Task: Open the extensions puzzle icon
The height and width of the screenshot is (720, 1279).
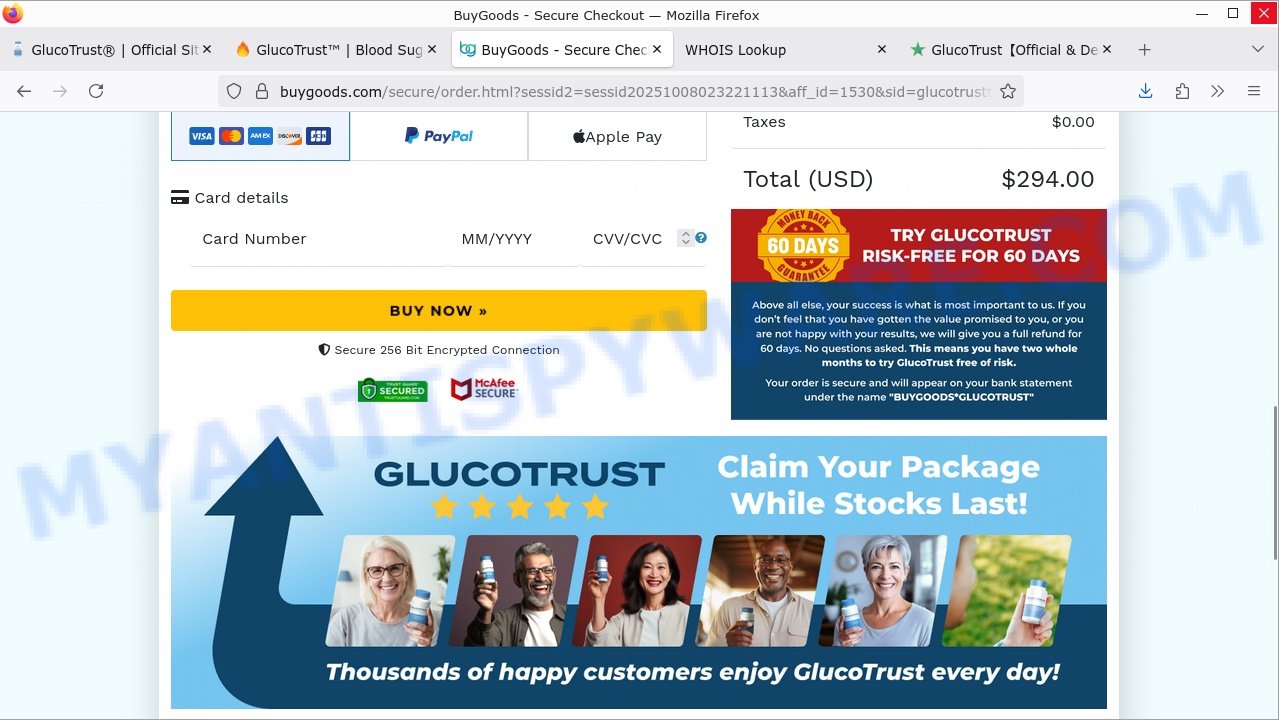Action: pyautogui.click(x=1182, y=91)
